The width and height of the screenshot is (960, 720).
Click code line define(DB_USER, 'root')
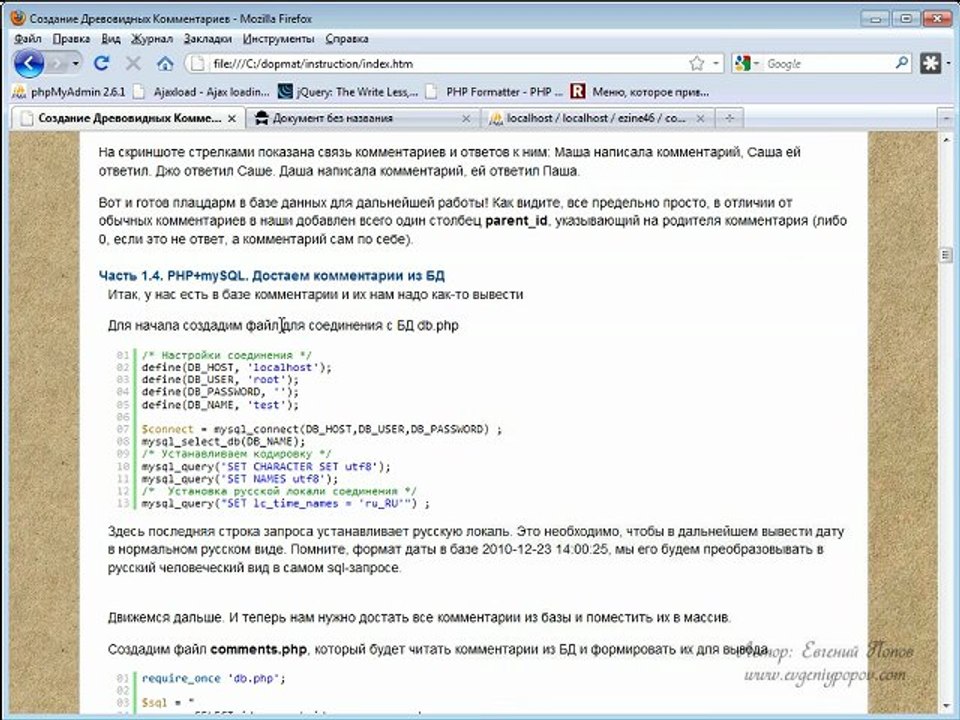tap(220, 380)
